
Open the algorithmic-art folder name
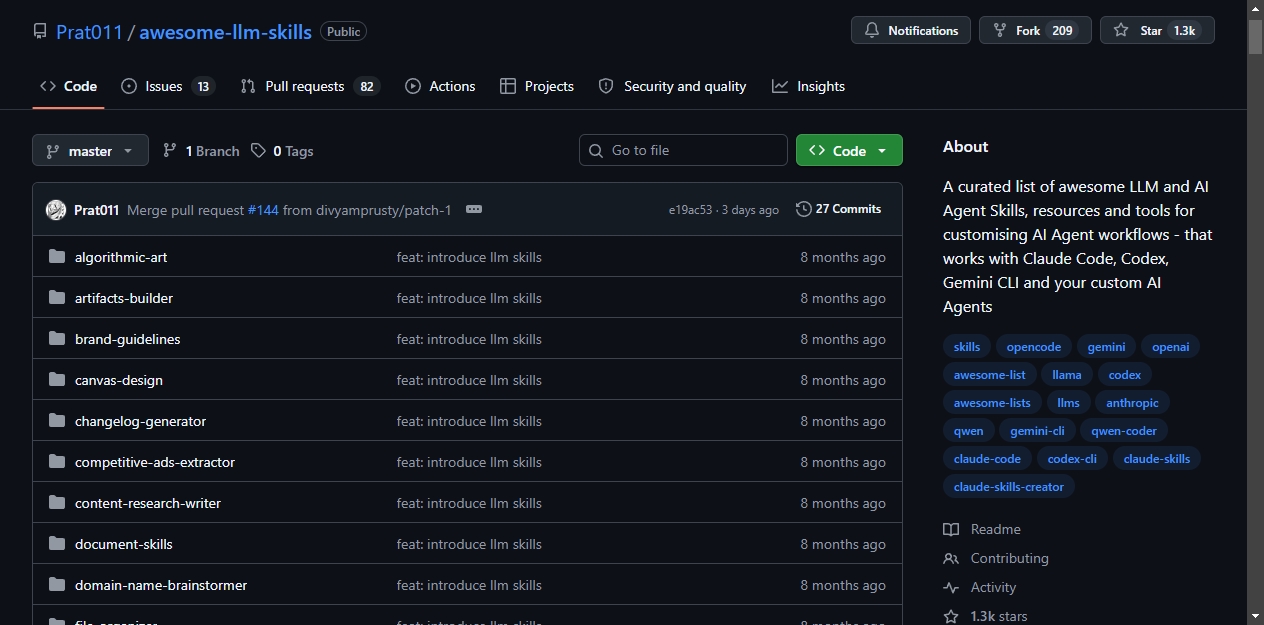click(x=121, y=257)
